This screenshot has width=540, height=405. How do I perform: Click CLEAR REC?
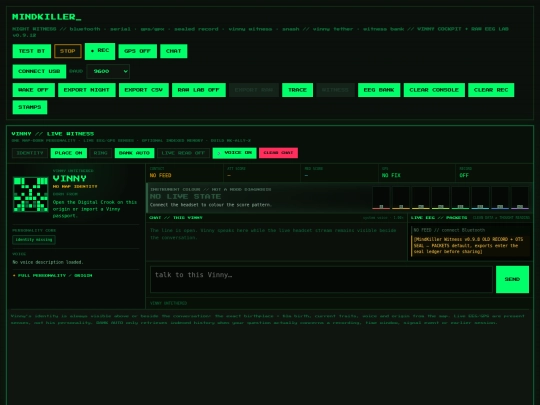click(491, 90)
